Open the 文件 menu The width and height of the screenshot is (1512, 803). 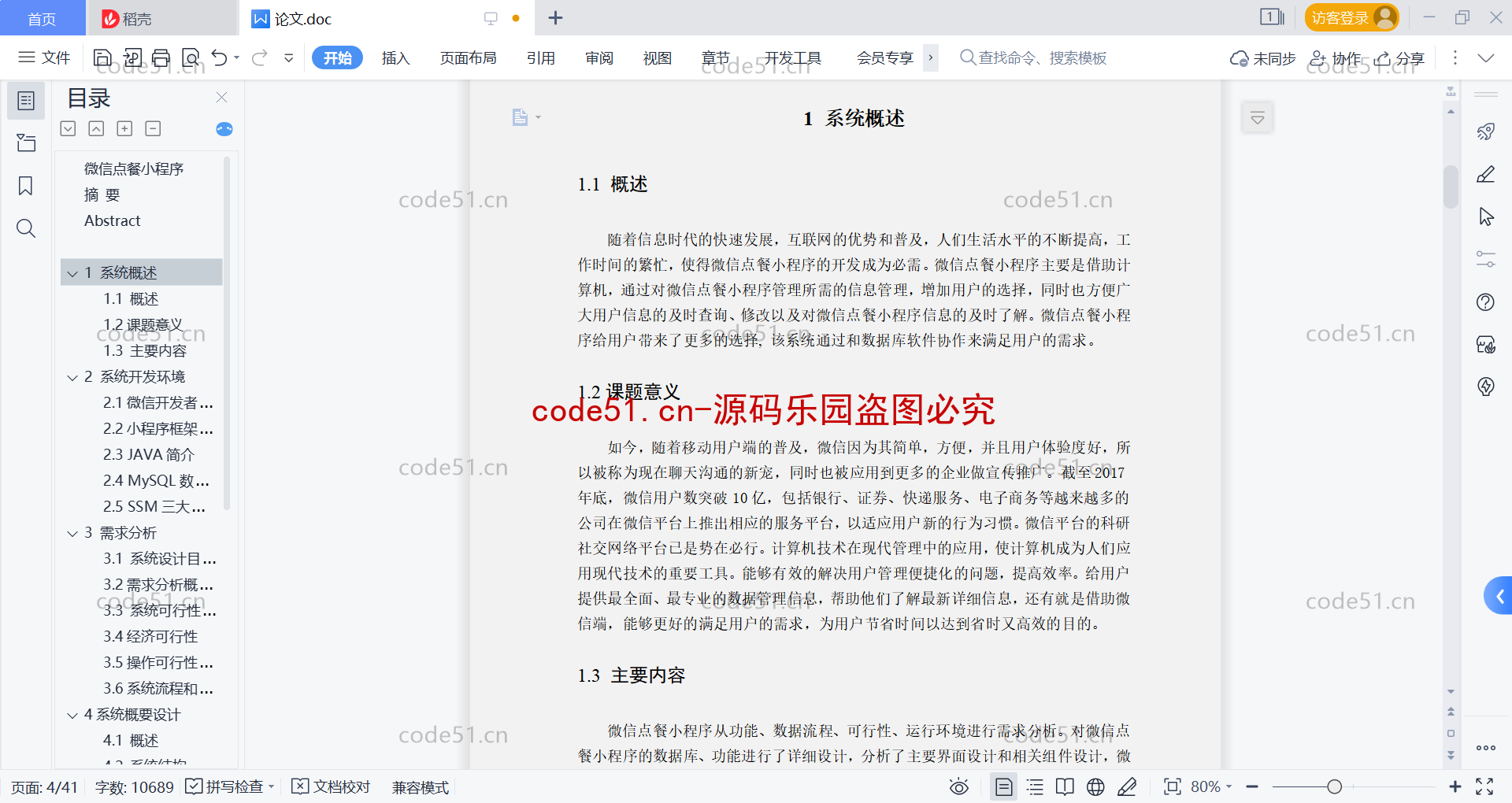tap(45, 57)
